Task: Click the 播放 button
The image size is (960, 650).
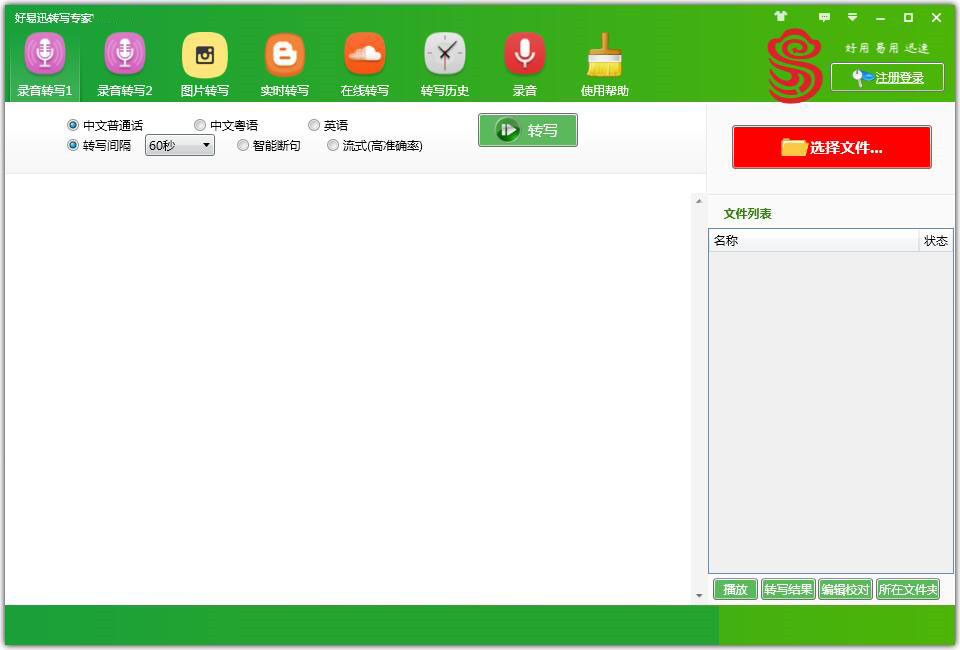Action: (x=735, y=589)
